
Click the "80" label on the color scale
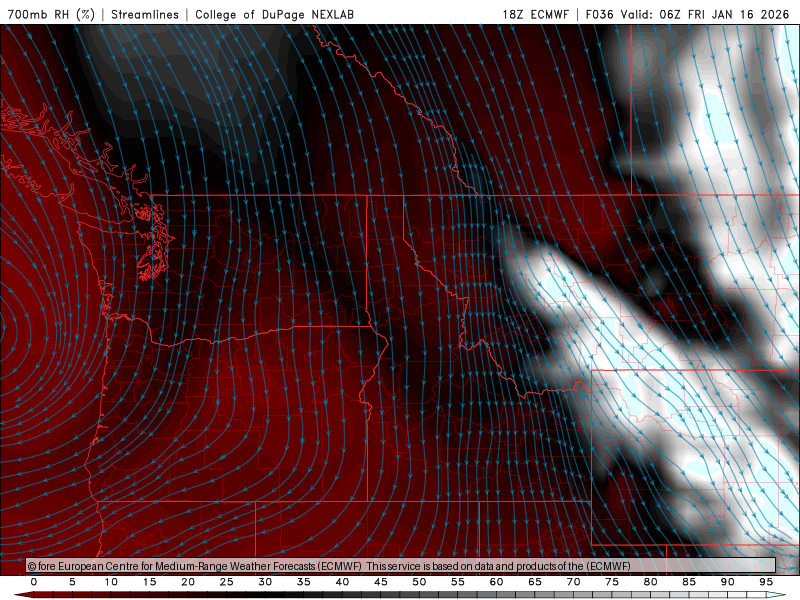[x=651, y=582]
